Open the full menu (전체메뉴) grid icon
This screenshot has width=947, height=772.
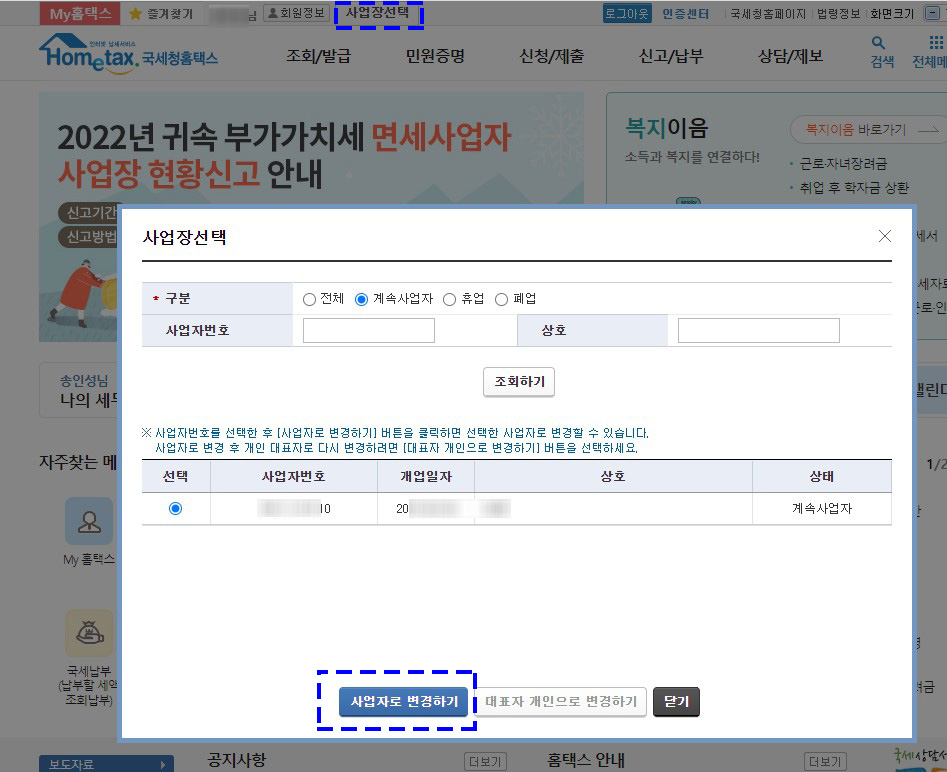pyautogui.click(x=936, y=42)
